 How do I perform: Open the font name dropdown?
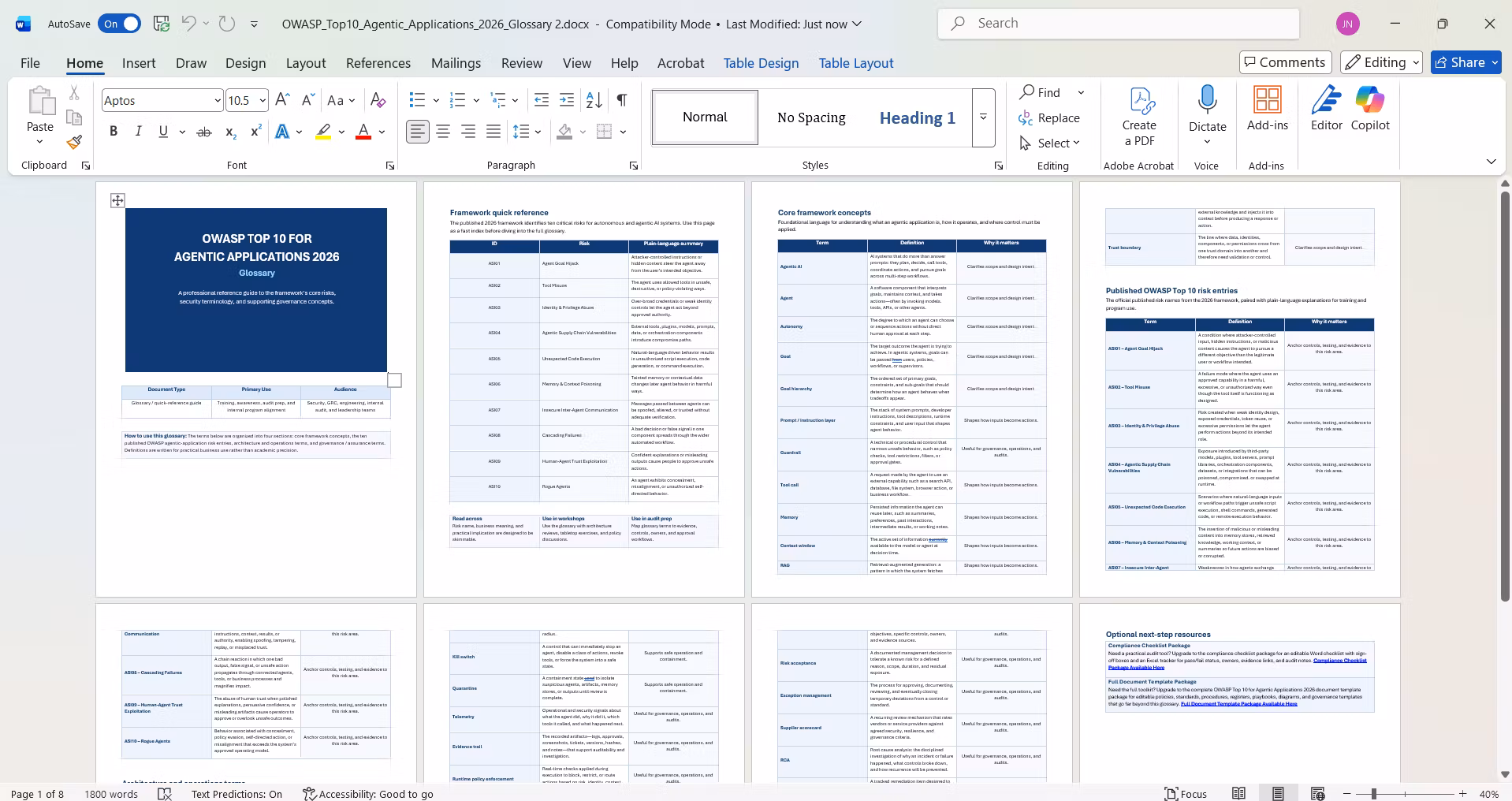tap(218, 100)
